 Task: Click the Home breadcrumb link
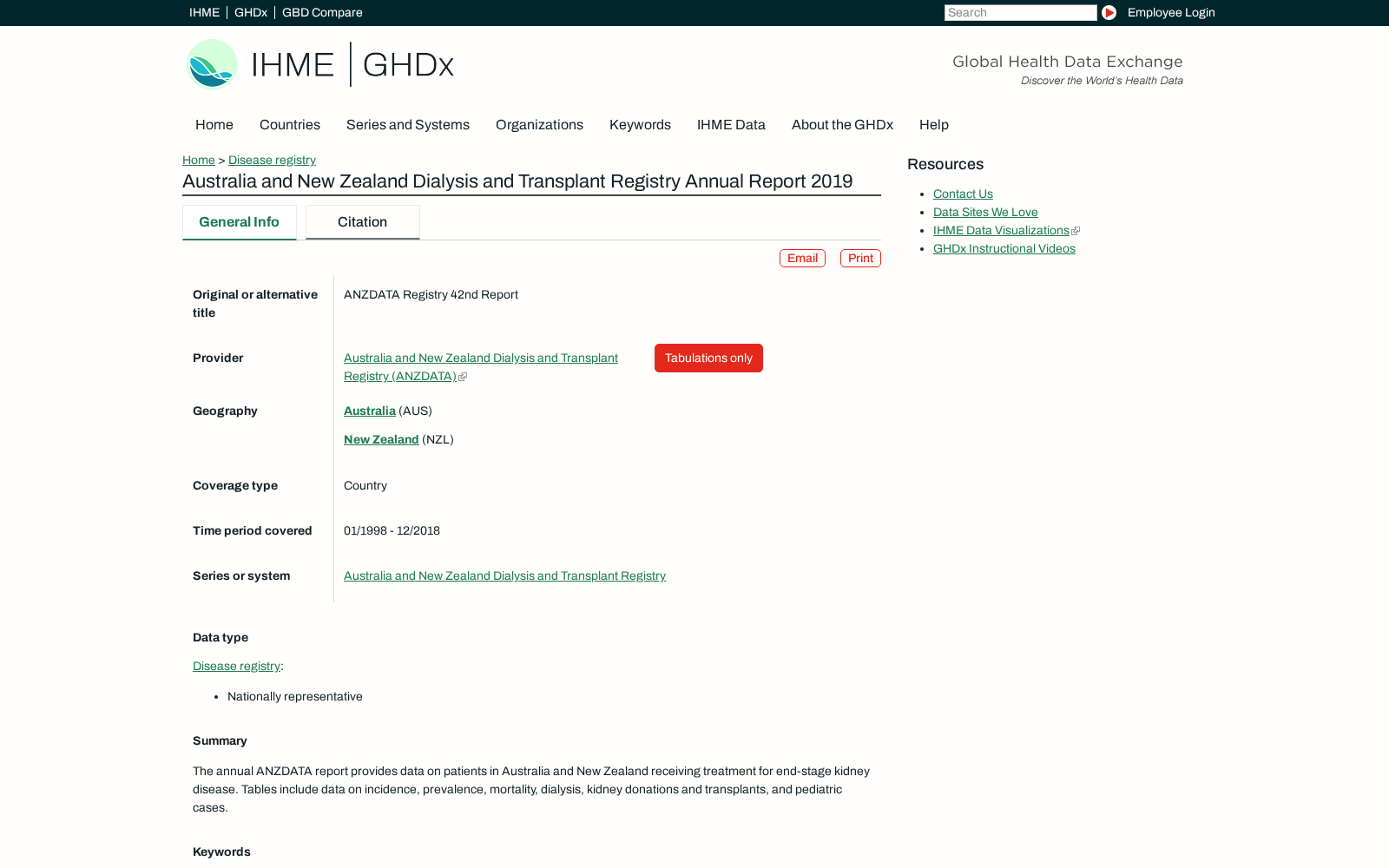click(x=199, y=160)
